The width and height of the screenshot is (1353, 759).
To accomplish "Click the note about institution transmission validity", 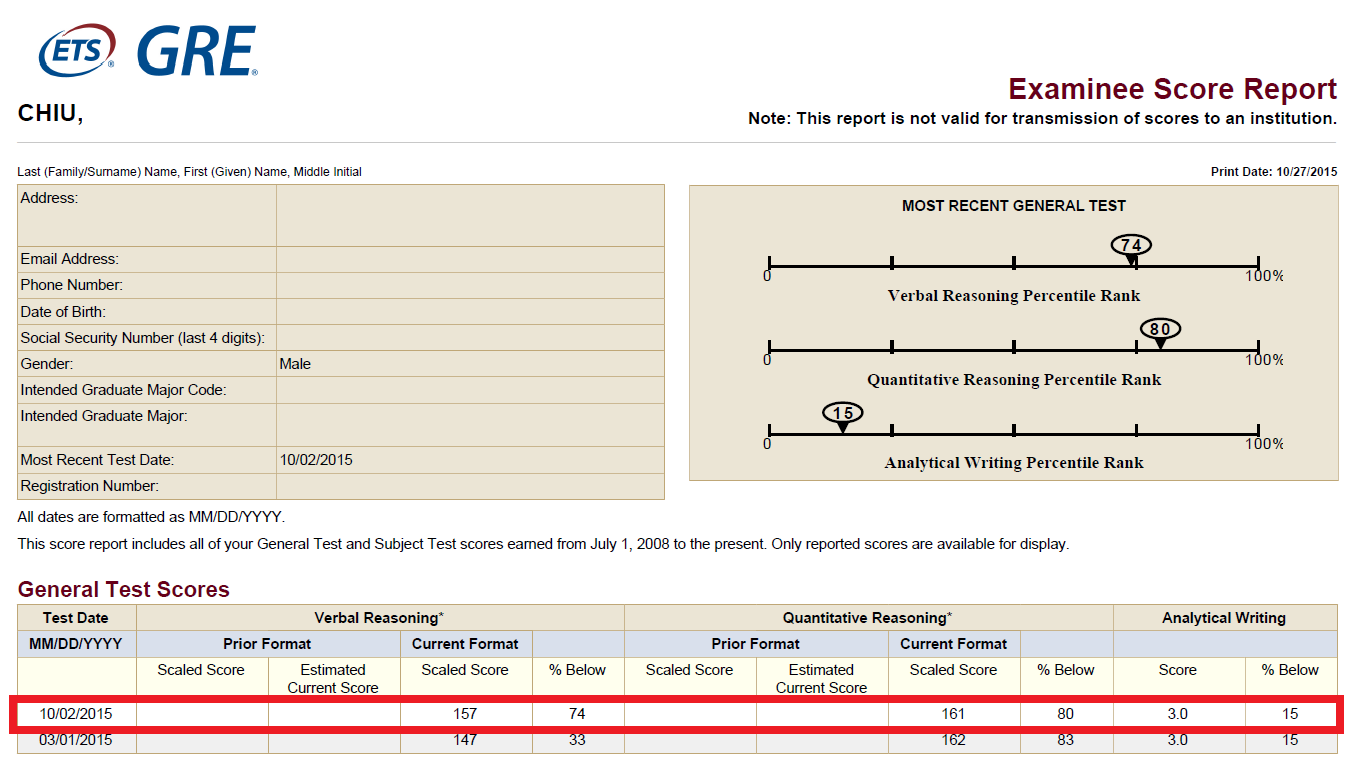I will pyautogui.click(x=1042, y=118).
